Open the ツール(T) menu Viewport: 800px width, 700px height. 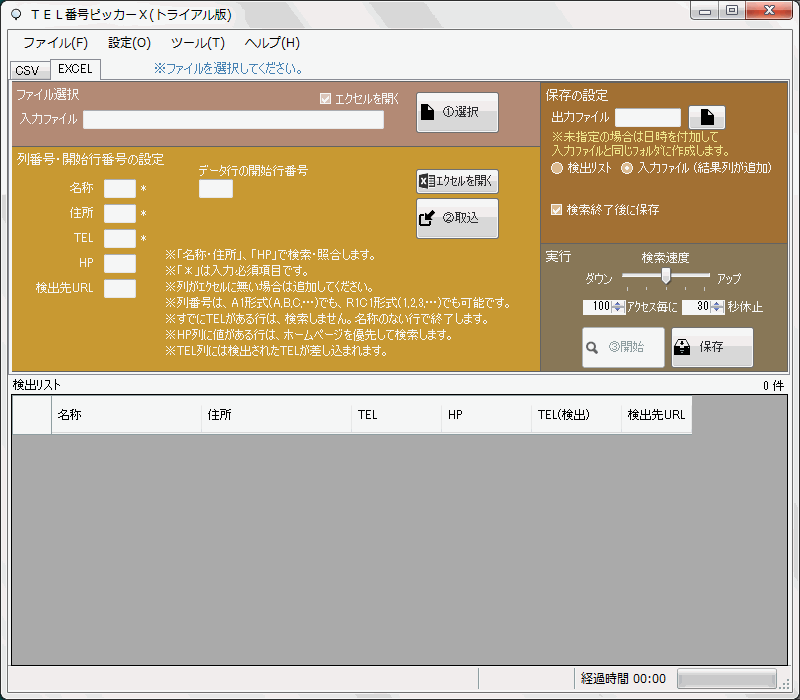198,43
